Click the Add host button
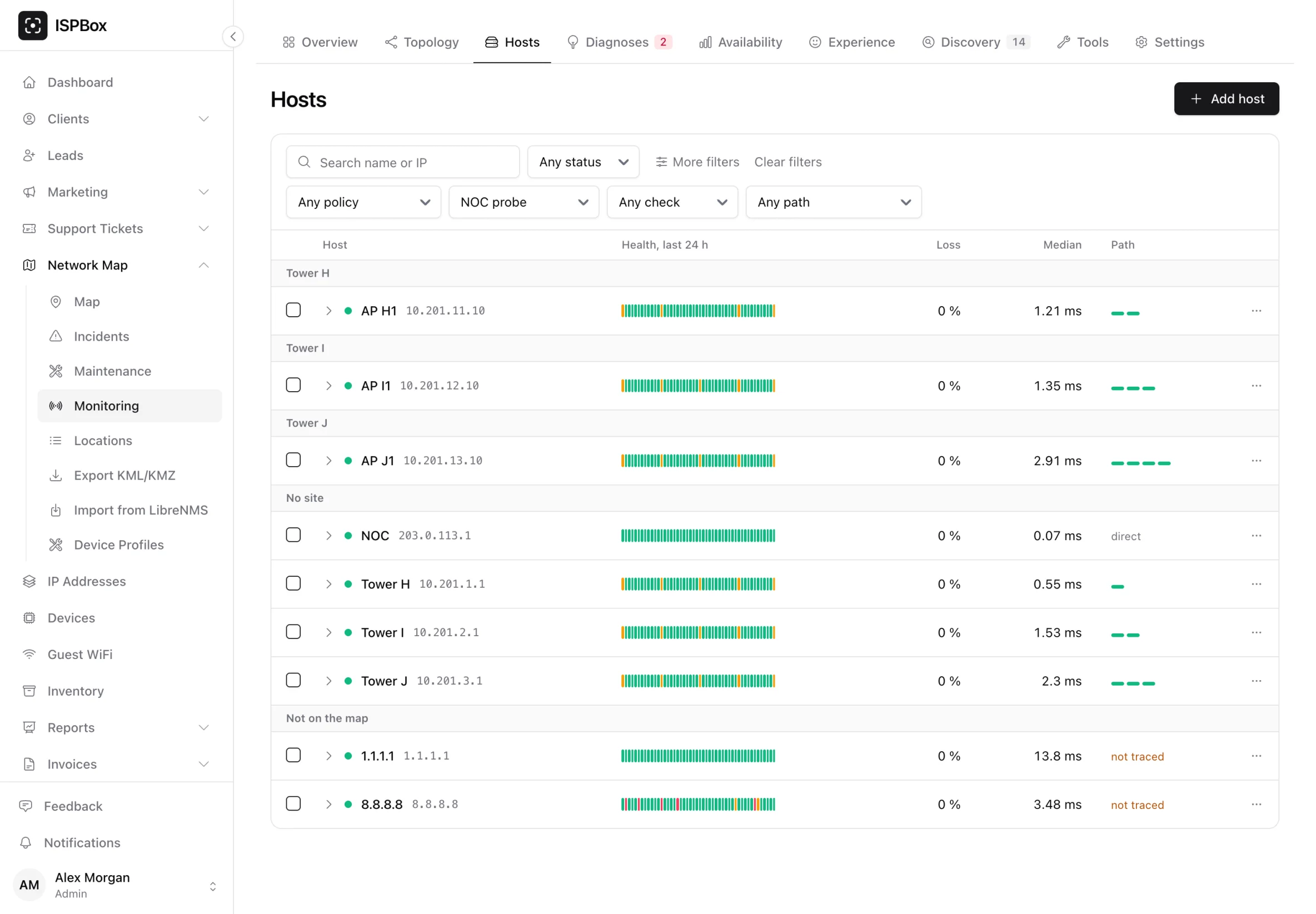Image resolution: width=1316 pixels, height=914 pixels. click(1226, 98)
